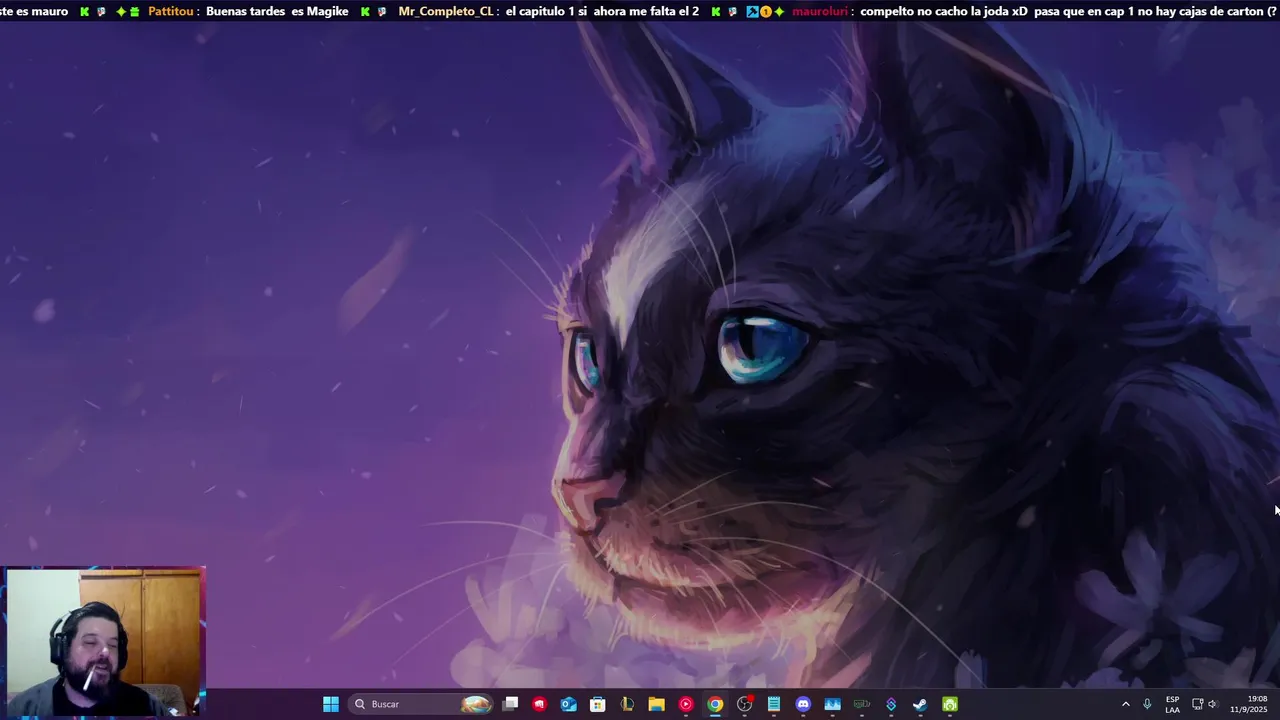Click the microphone tray icon
The height and width of the screenshot is (720, 1280).
coord(1147,704)
